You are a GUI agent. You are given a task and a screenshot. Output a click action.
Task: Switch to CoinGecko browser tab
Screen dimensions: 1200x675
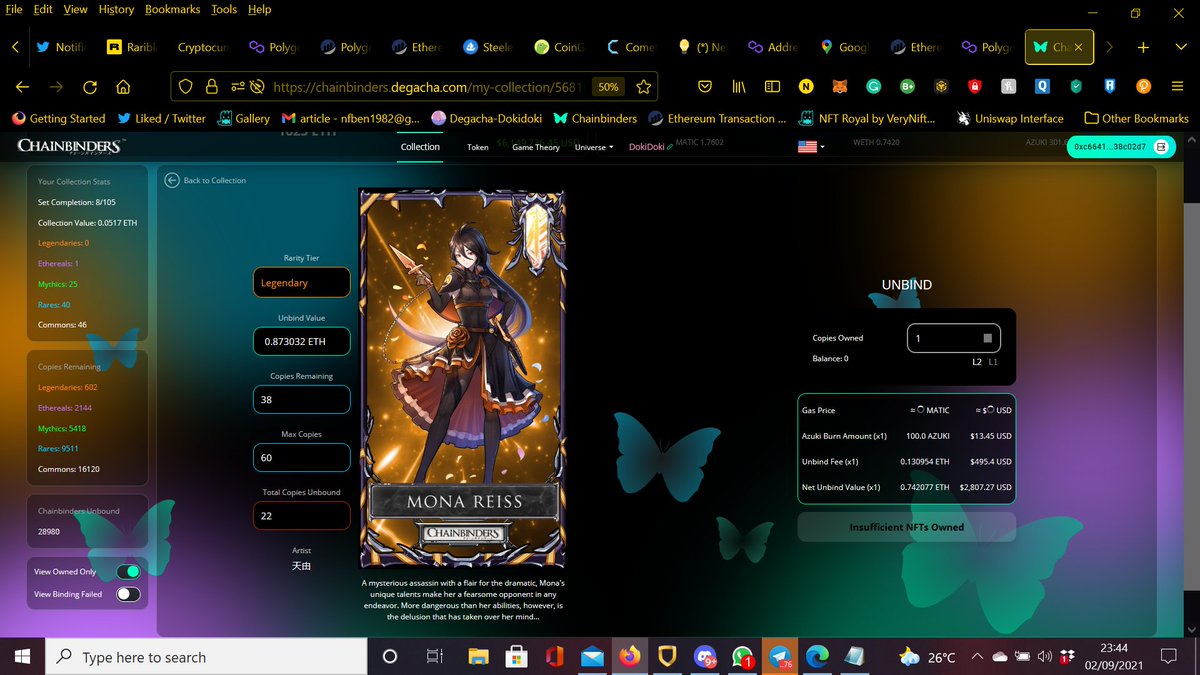(560, 47)
